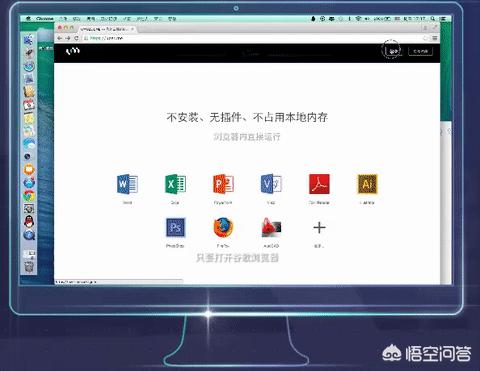
Task: Launch the Excel app icon
Action: pos(175,184)
